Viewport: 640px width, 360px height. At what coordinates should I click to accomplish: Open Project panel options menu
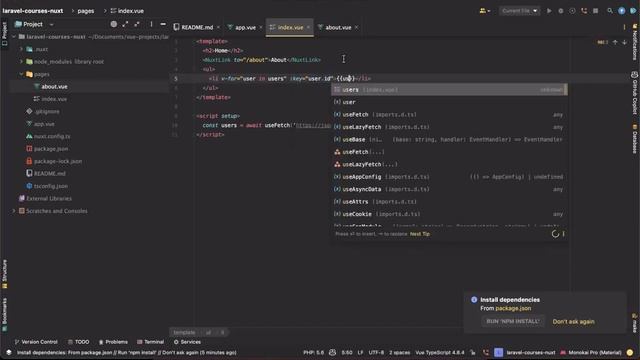pyautogui.click(x=151, y=24)
